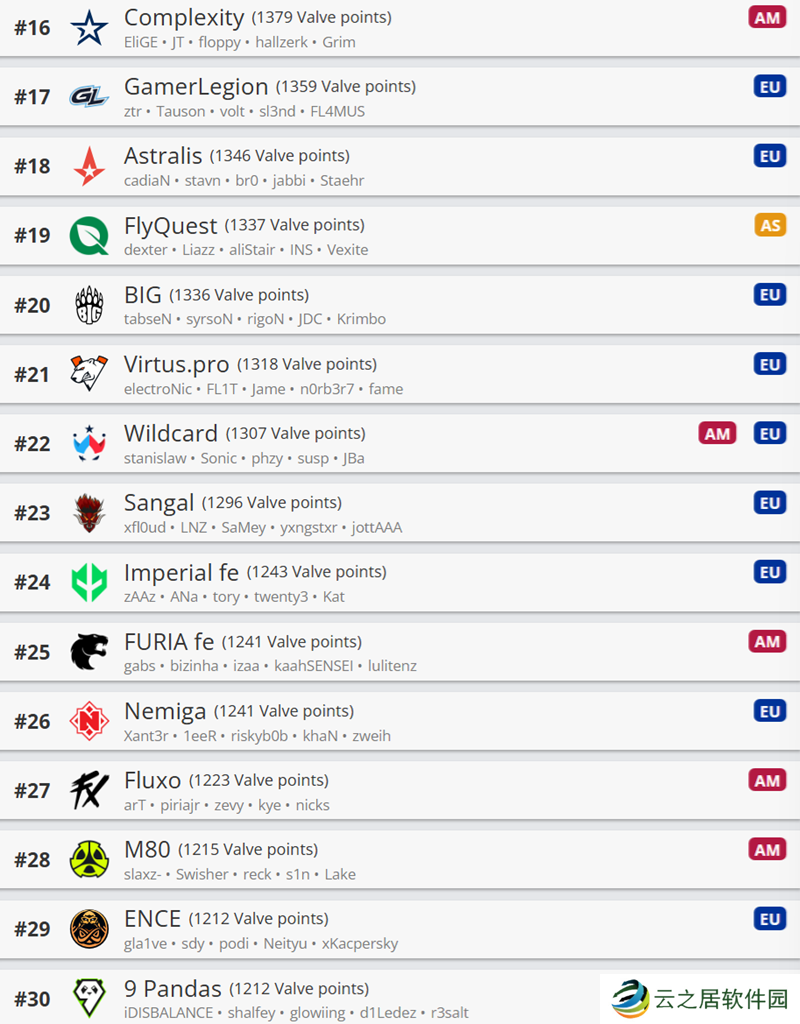Click the Astralis red star logo
Viewport: 800px width, 1024px height.
click(89, 166)
